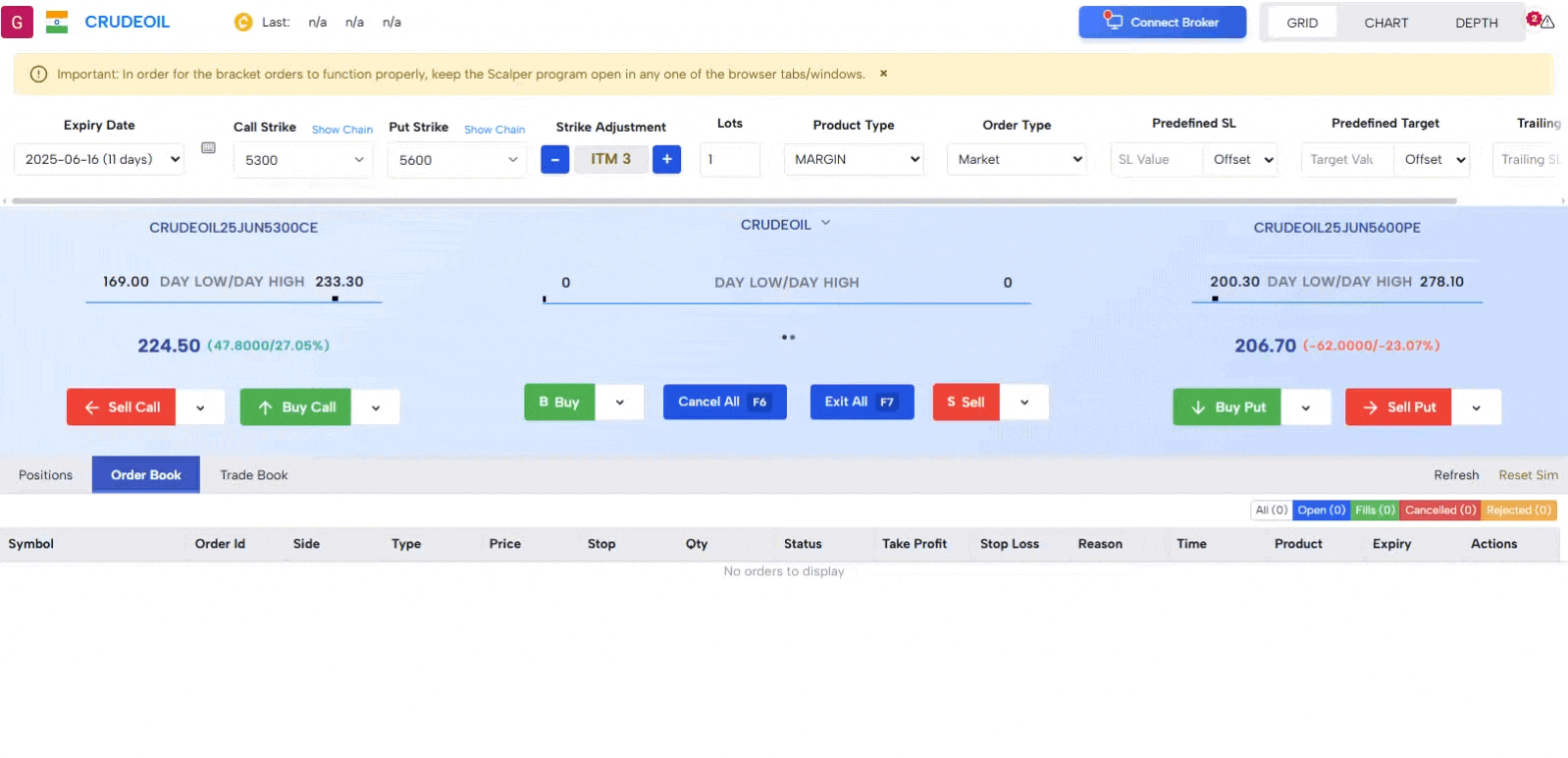The height and width of the screenshot is (758, 1568).
Task: Switch to the Trade Book tab
Action: pos(253,475)
